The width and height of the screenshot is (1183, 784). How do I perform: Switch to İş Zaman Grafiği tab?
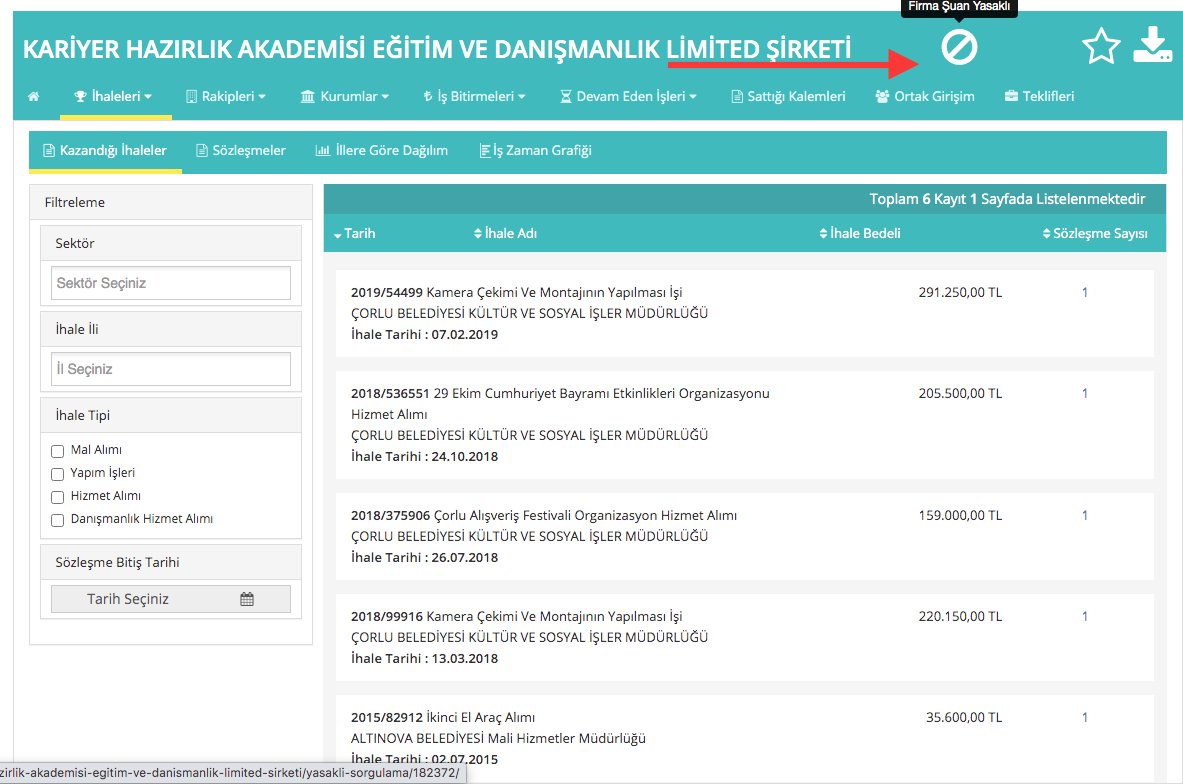[536, 151]
